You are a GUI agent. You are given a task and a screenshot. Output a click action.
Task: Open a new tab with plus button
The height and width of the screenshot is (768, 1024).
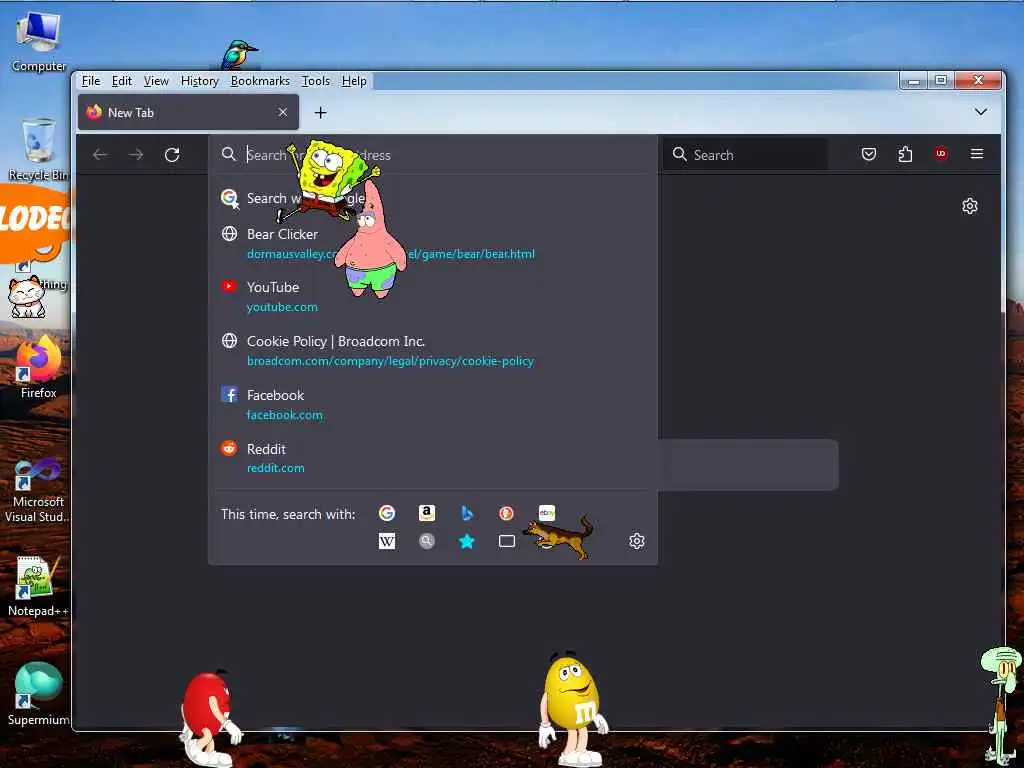coord(320,113)
